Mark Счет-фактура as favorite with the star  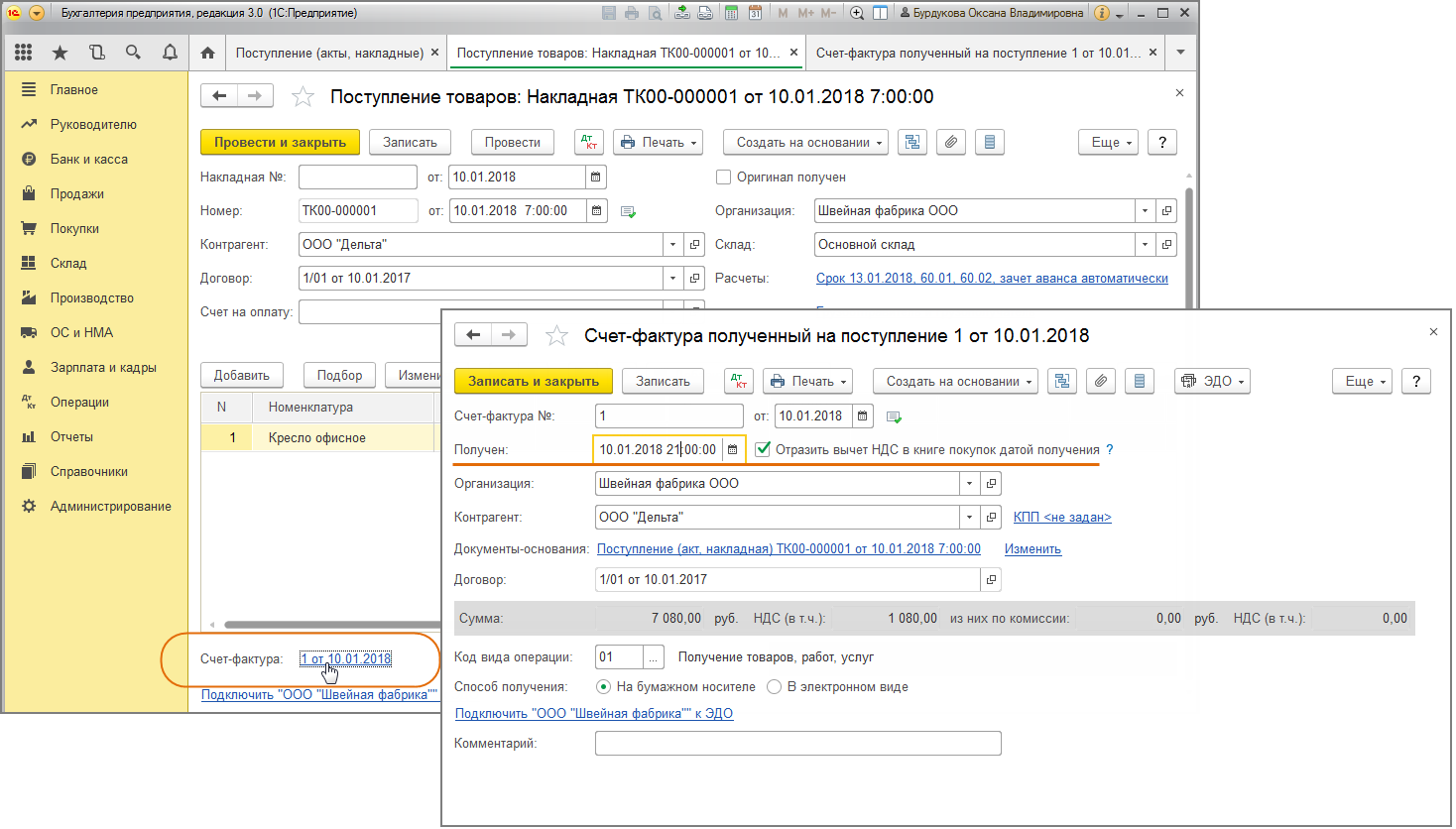click(x=556, y=335)
